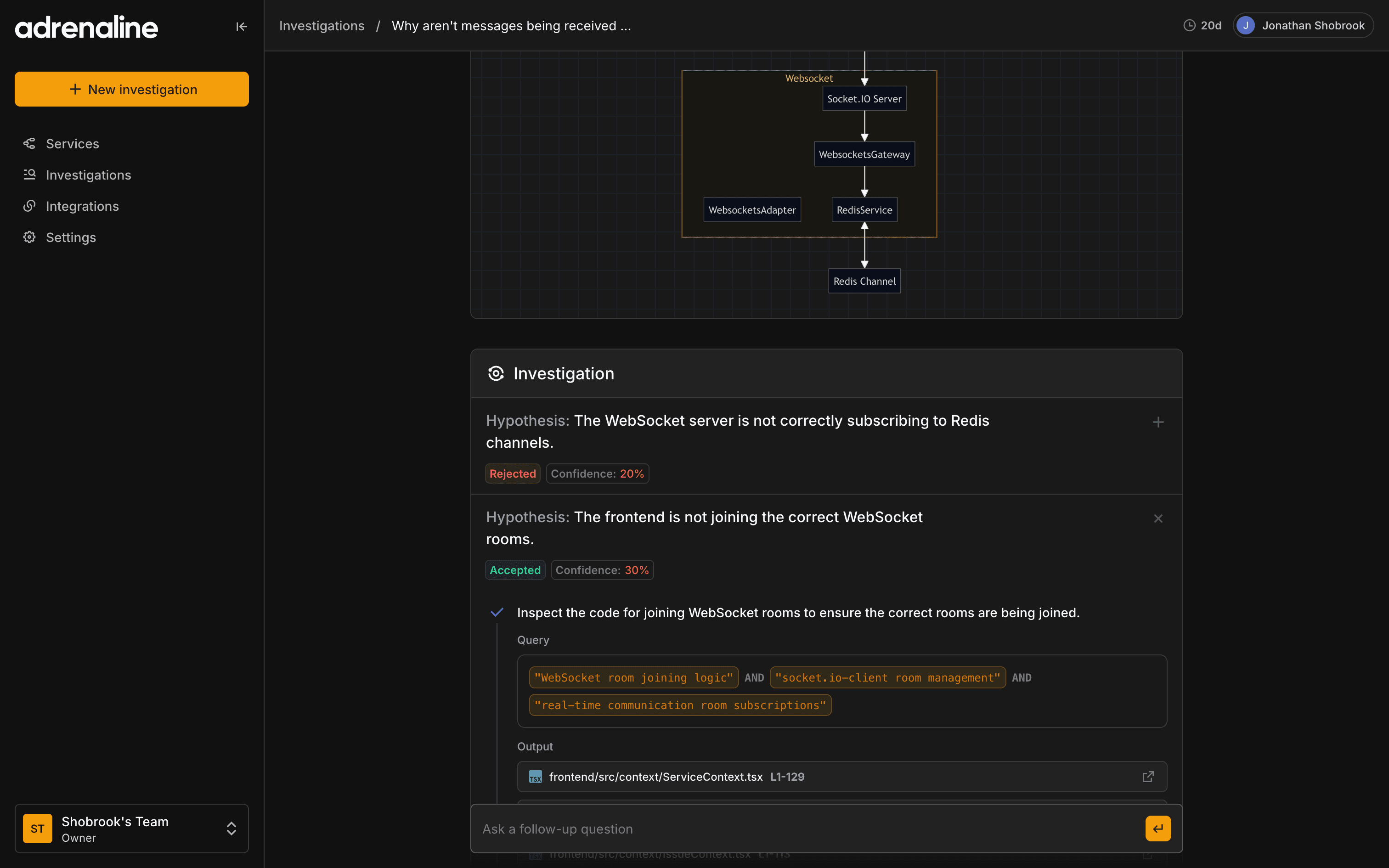Click the Ask a follow-up question field
1389x868 pixels.
click(x=803, y=829)
